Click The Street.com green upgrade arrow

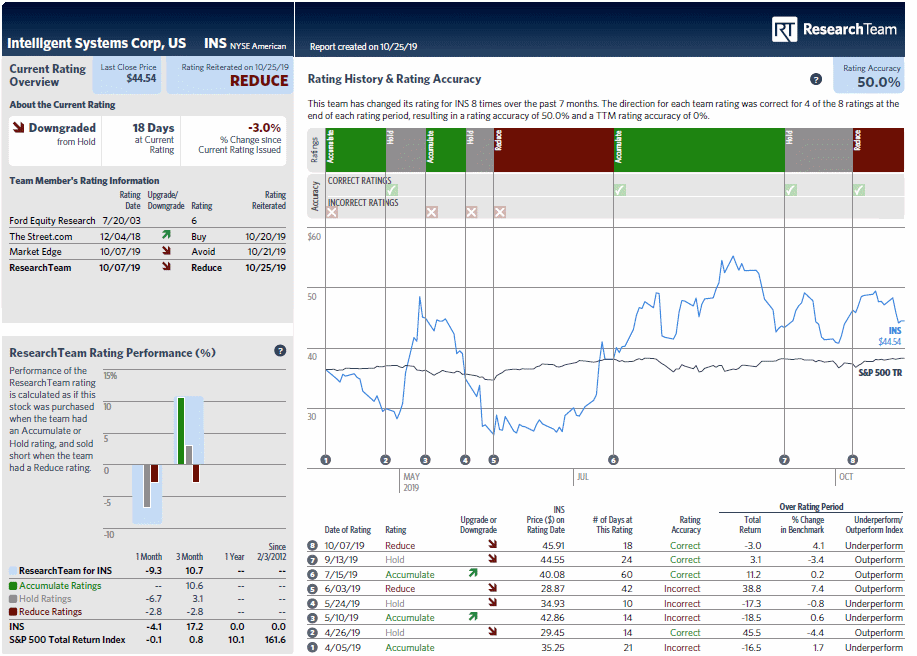point(166,235)
